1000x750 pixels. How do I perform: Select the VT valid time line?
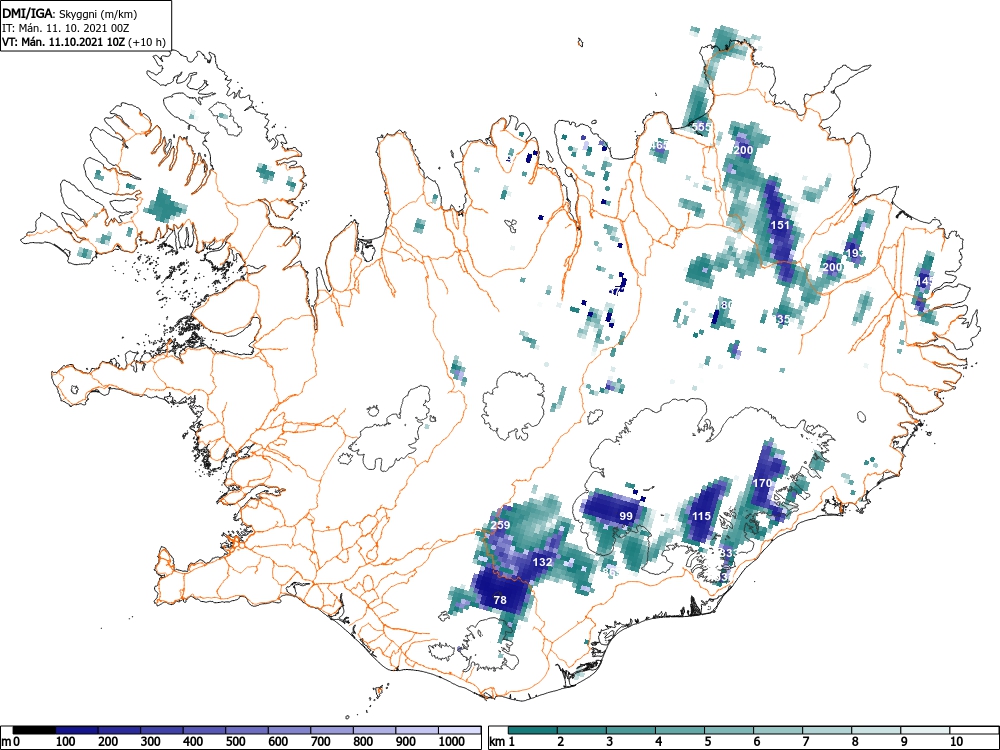84,42
